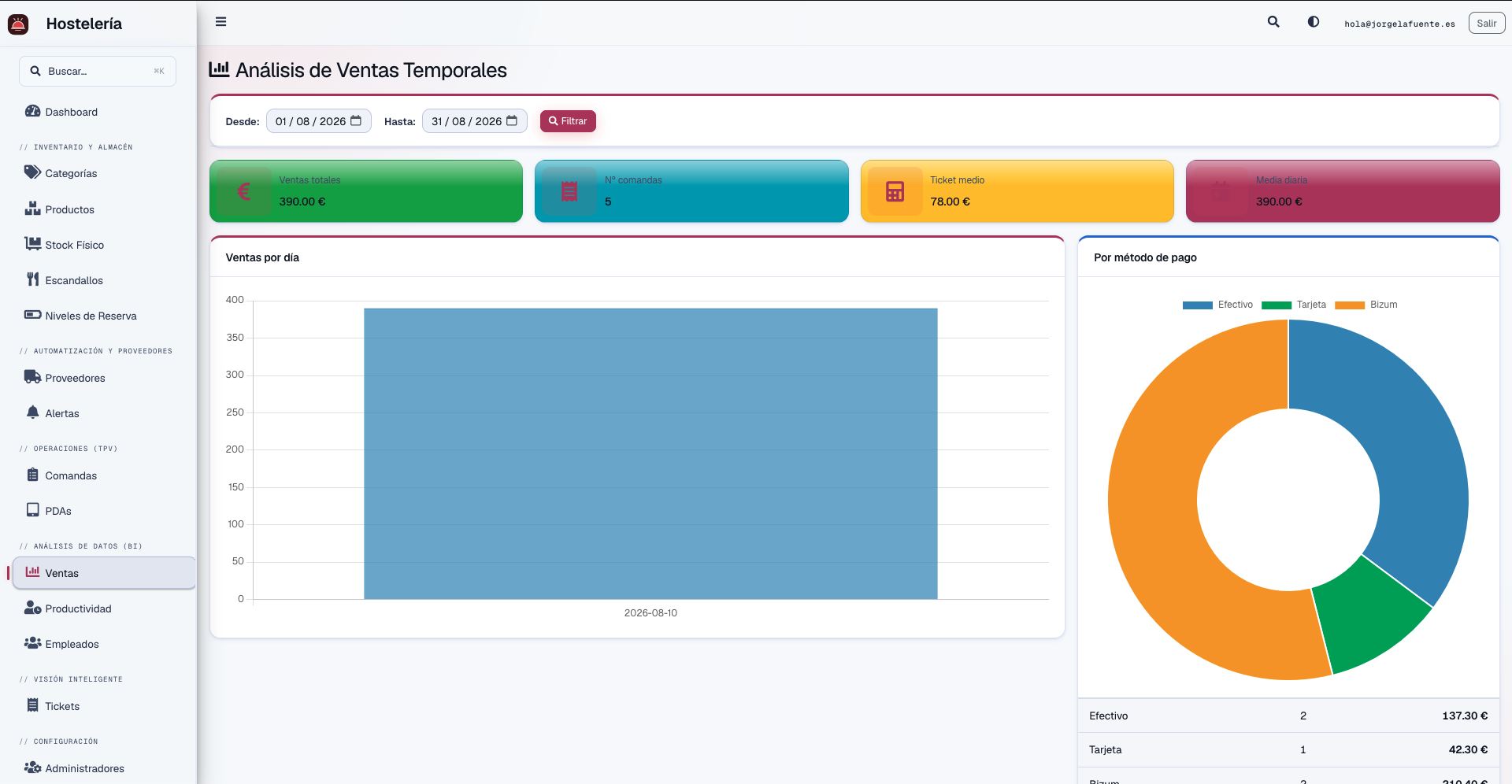1512x784 pixels.
Task: Click the Nº comandas card
Action: [691, 191]
